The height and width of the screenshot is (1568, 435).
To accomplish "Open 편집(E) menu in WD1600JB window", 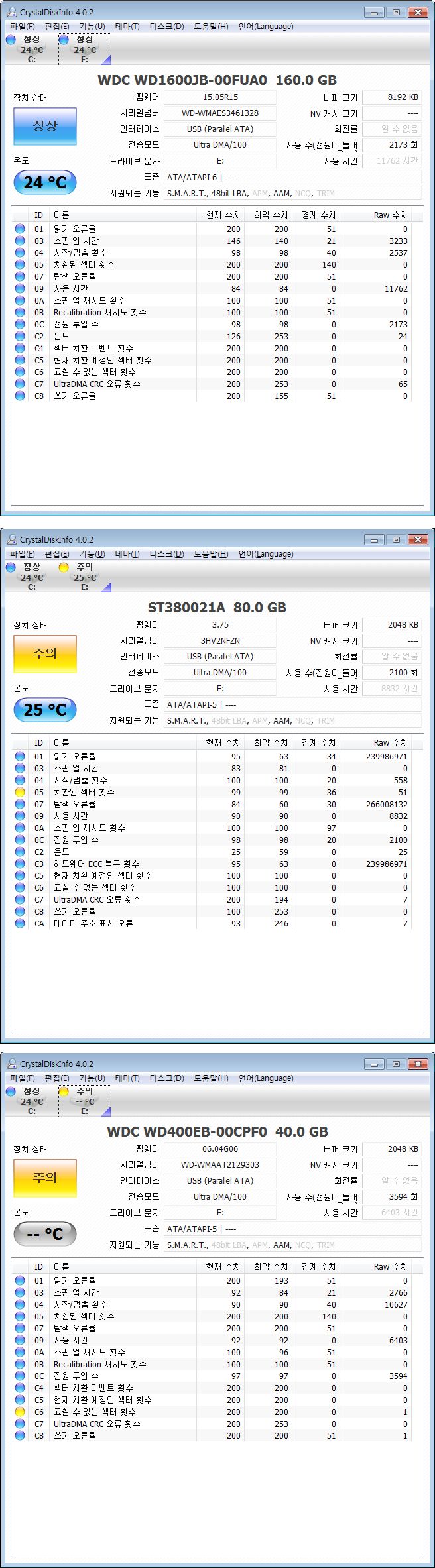I will tap(56, 27).
